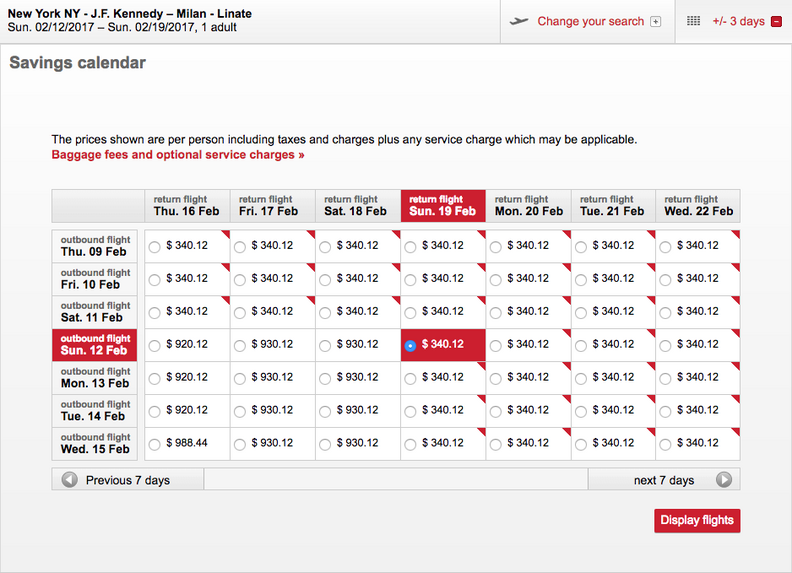Choose $920.12 fare for Mon. 13 Feb outbound
This screenshot has height=573, width=792.
tap(154, 378)
